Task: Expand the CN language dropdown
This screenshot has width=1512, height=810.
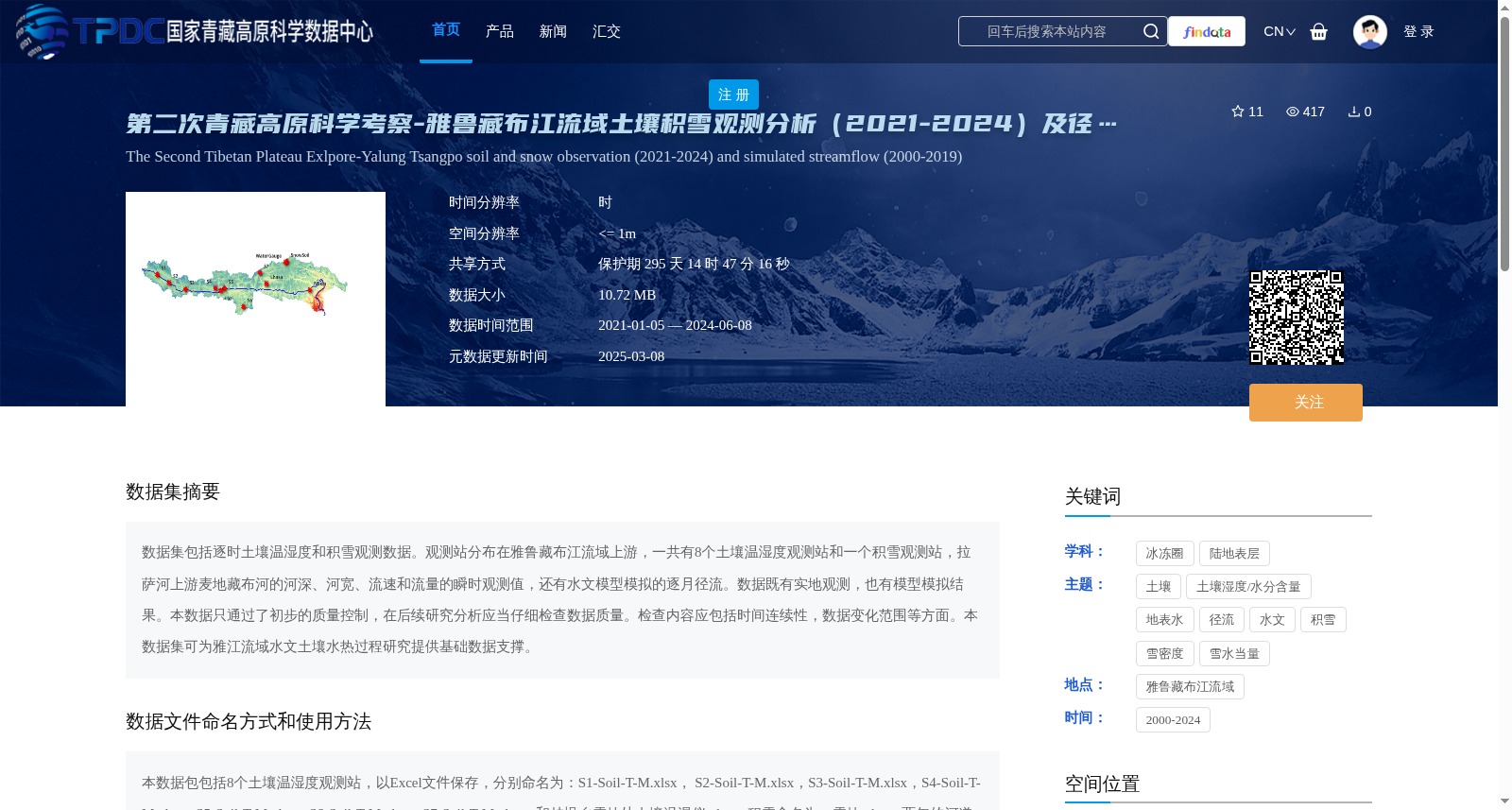Action: [1280, 31]
